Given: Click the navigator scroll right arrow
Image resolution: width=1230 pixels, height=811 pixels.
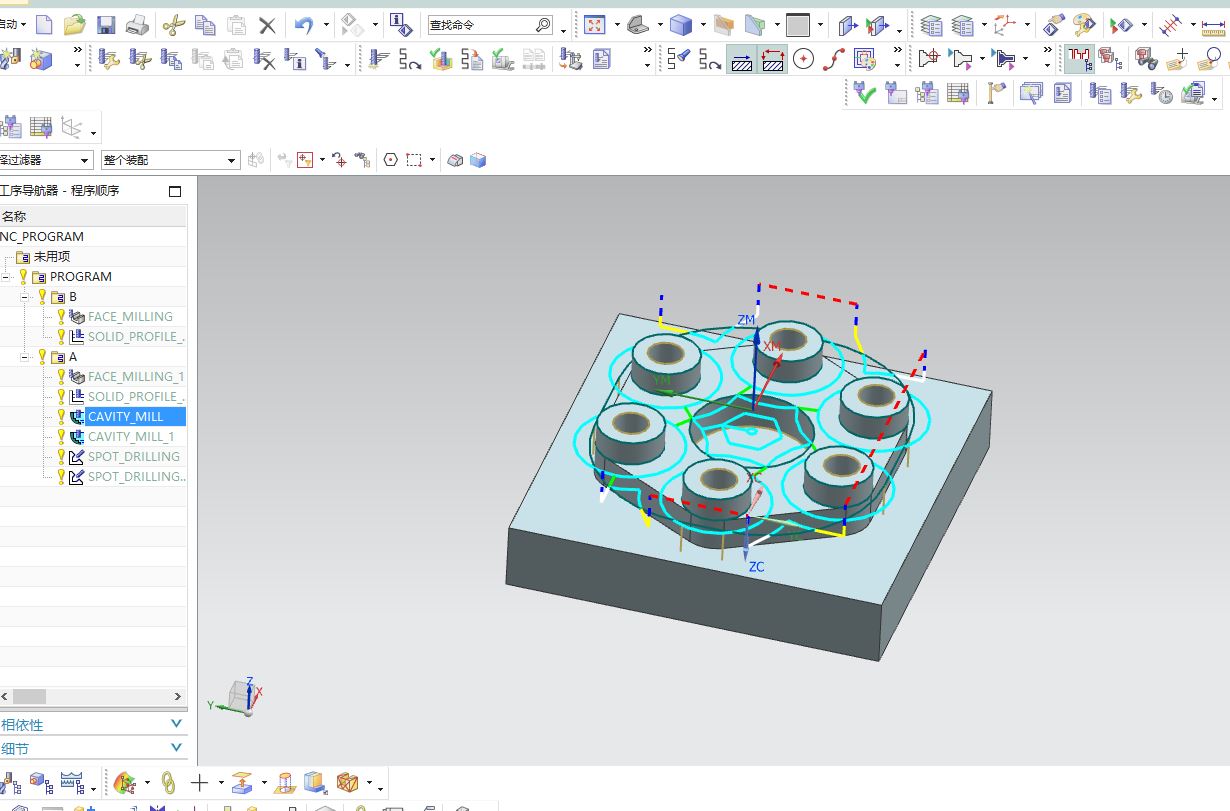Looking at the screenshot, I should 179,696.
